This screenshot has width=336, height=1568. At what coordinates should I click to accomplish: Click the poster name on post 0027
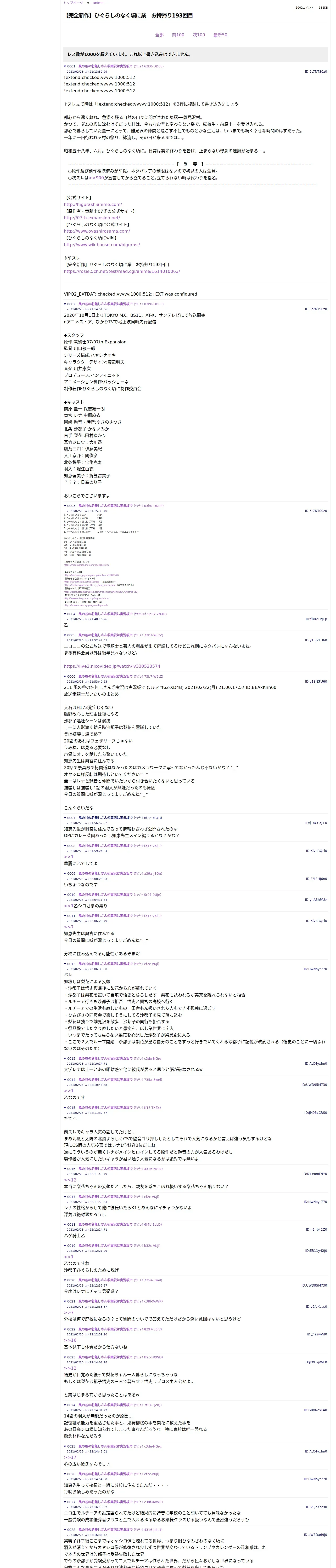click(105, 1502)
